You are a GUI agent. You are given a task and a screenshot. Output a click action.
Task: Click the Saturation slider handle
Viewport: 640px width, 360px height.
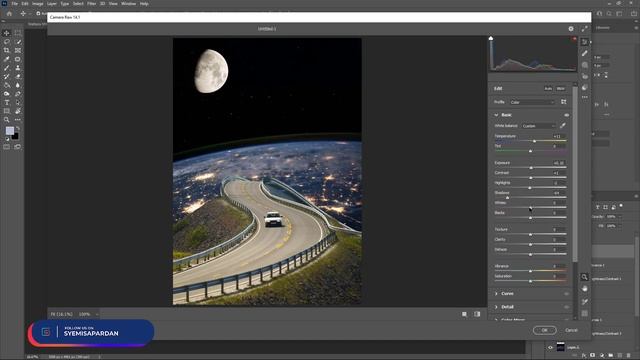(x=530, y=281)
